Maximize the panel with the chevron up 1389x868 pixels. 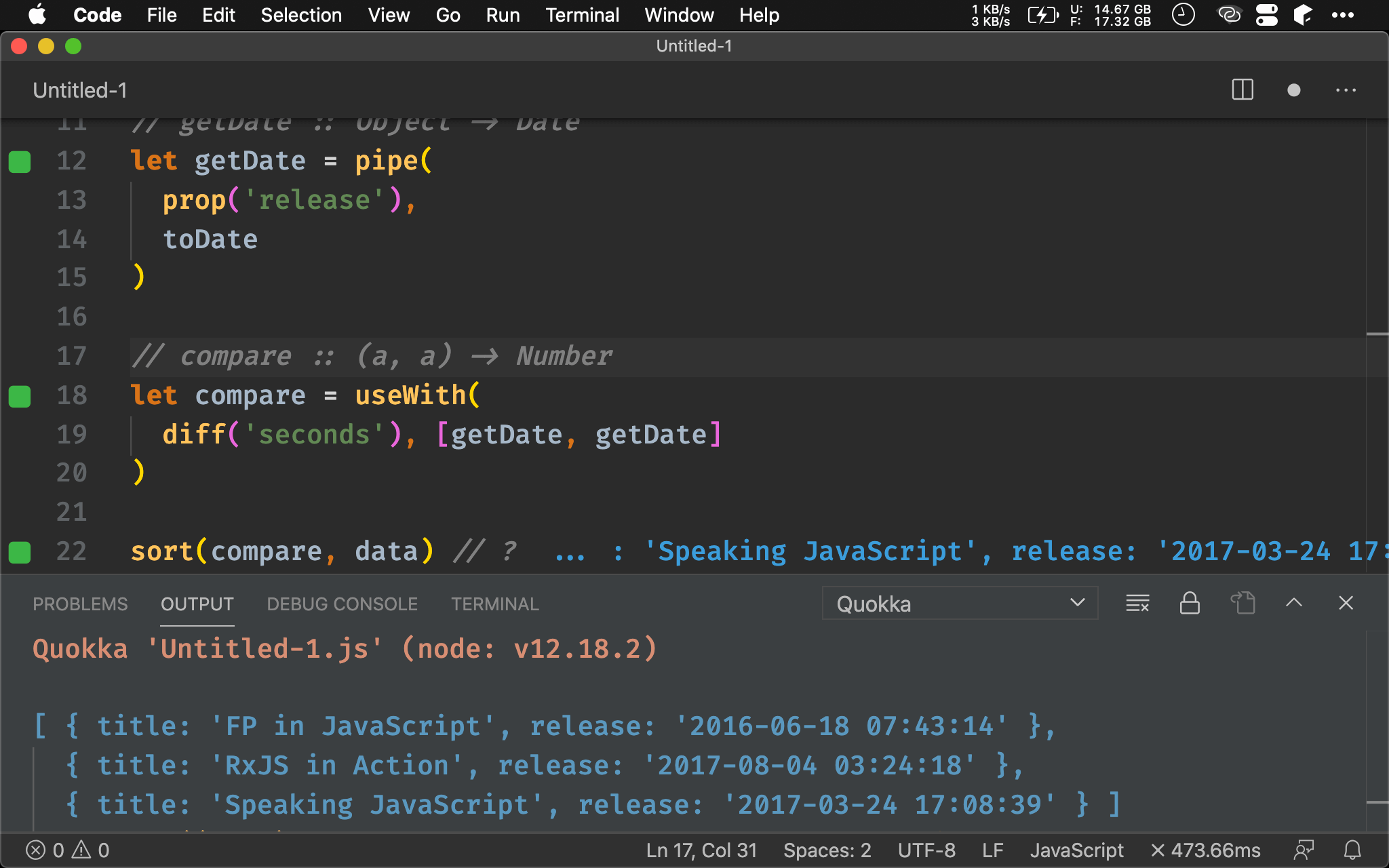(1294, 603)
